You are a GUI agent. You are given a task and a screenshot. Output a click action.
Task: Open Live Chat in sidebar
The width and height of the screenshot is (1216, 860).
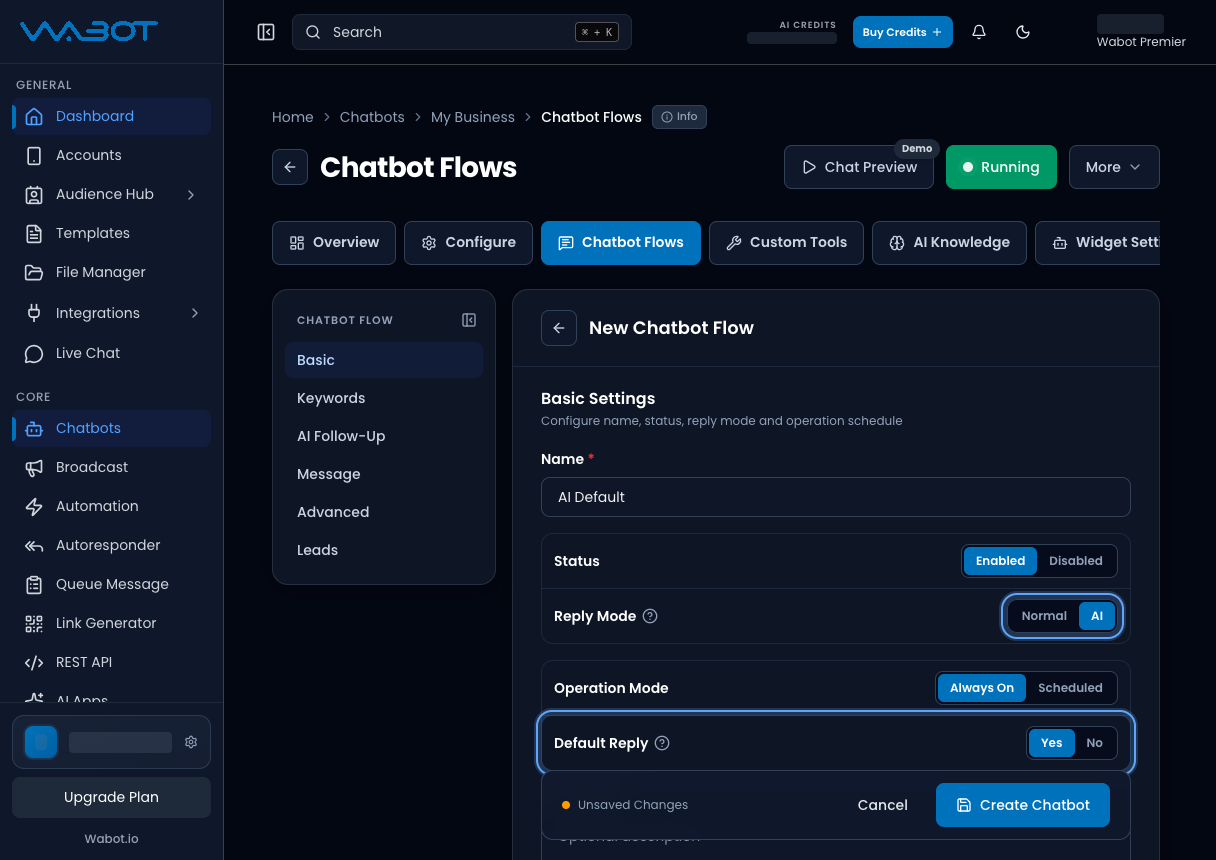click(111, 353)
